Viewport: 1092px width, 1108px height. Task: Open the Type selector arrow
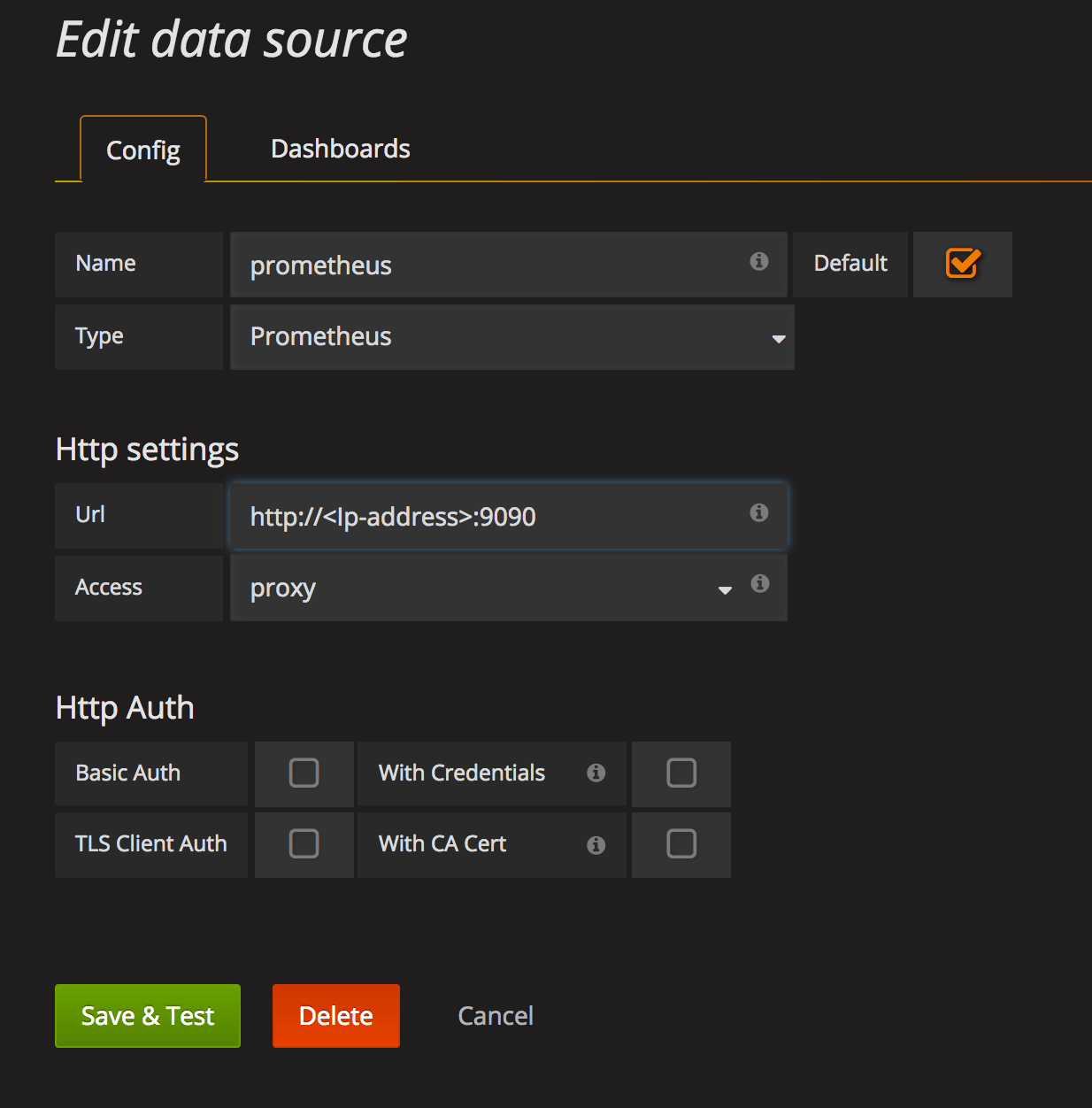click(x=778, y=337)
